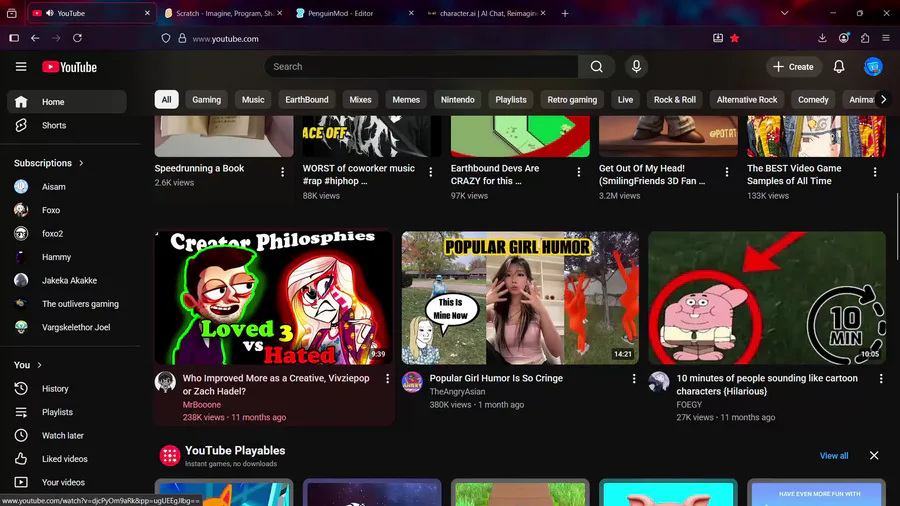Select the Rock & Roll filter chip
Viewport: 900px width, 506px height.
pyautogui.click(x=675, y=99)
